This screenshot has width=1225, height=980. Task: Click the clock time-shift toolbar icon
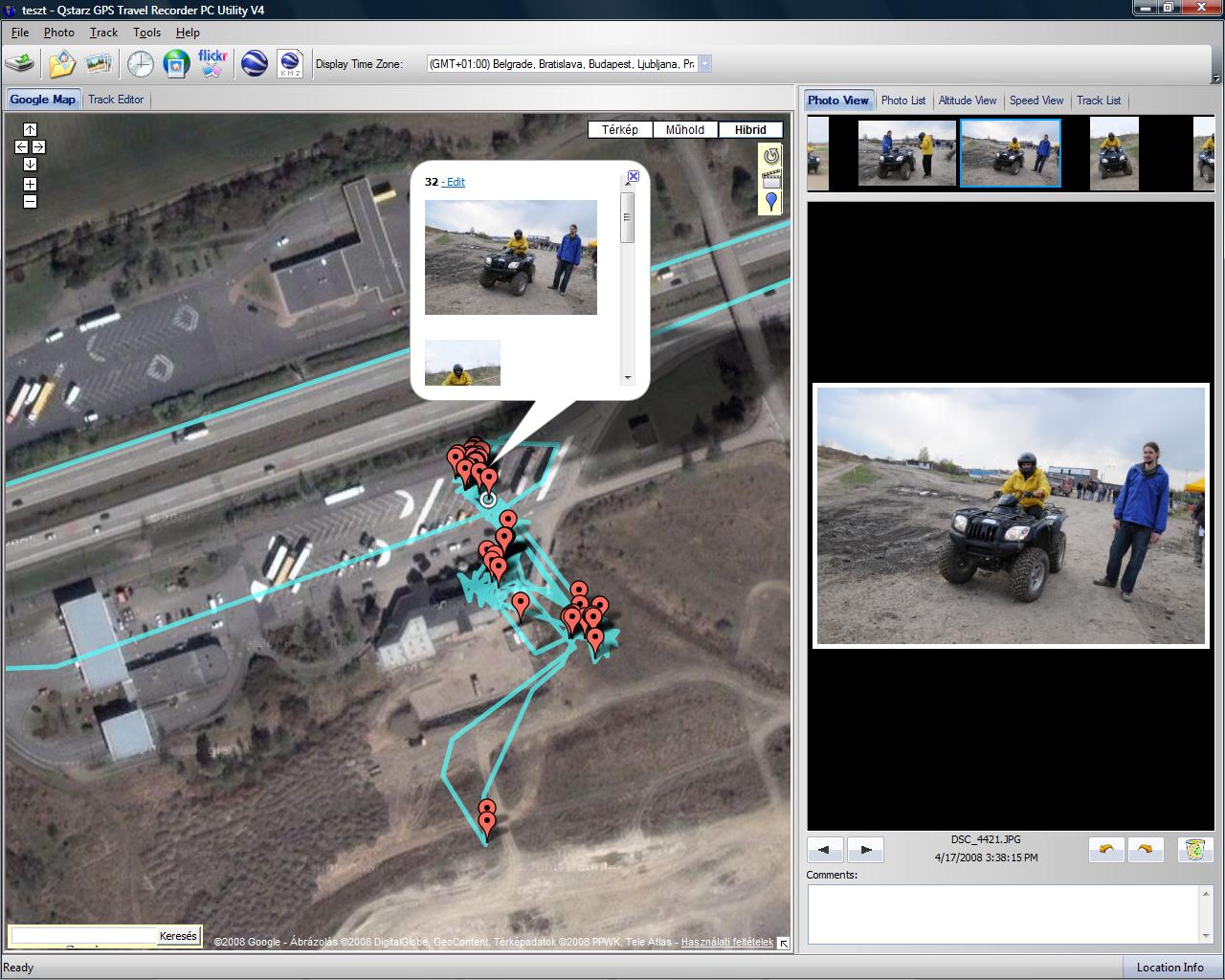(141, 64)
